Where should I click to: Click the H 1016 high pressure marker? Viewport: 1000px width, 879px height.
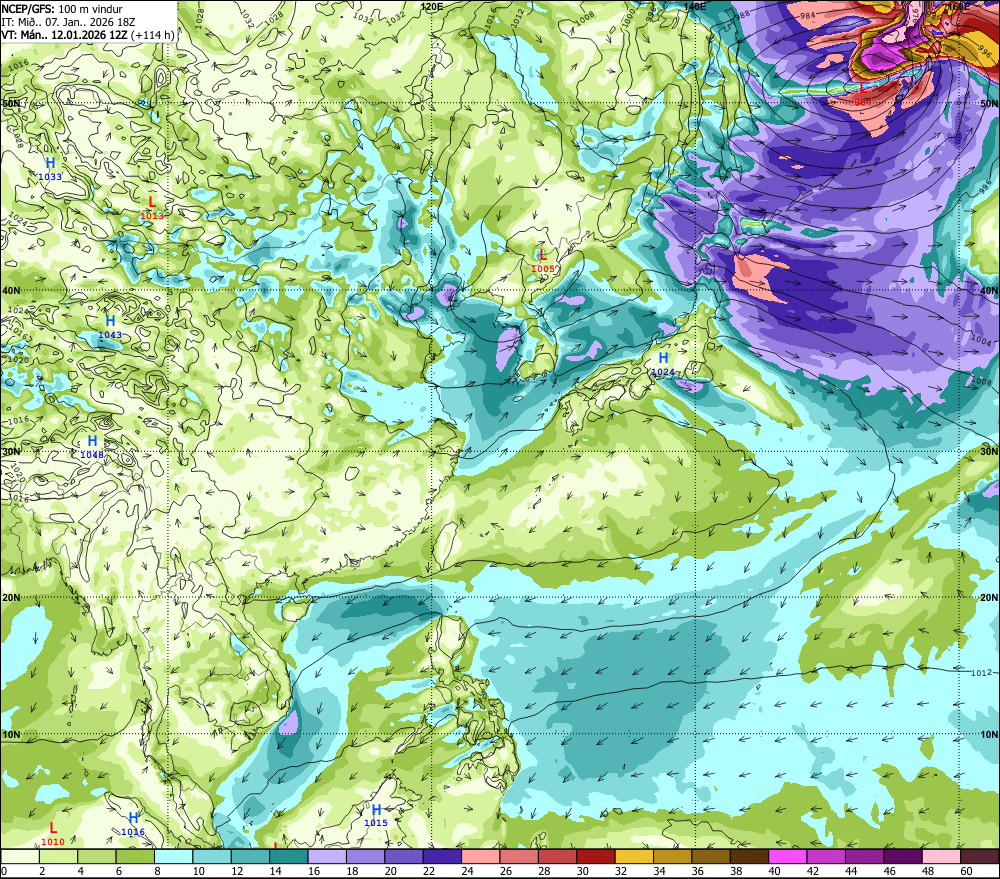(x=133, y=824)
